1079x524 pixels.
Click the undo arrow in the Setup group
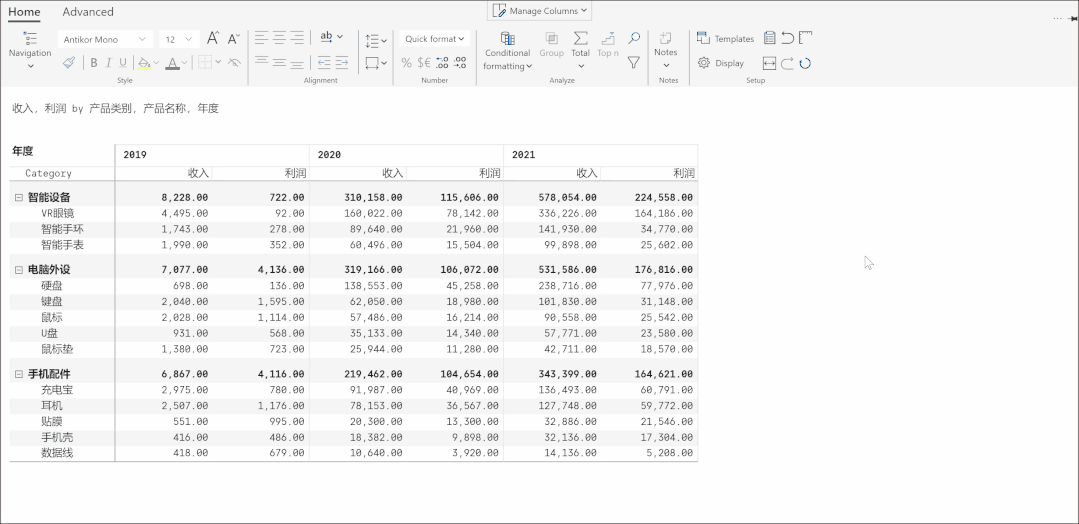pyautogui.click(x=787, y=39)
